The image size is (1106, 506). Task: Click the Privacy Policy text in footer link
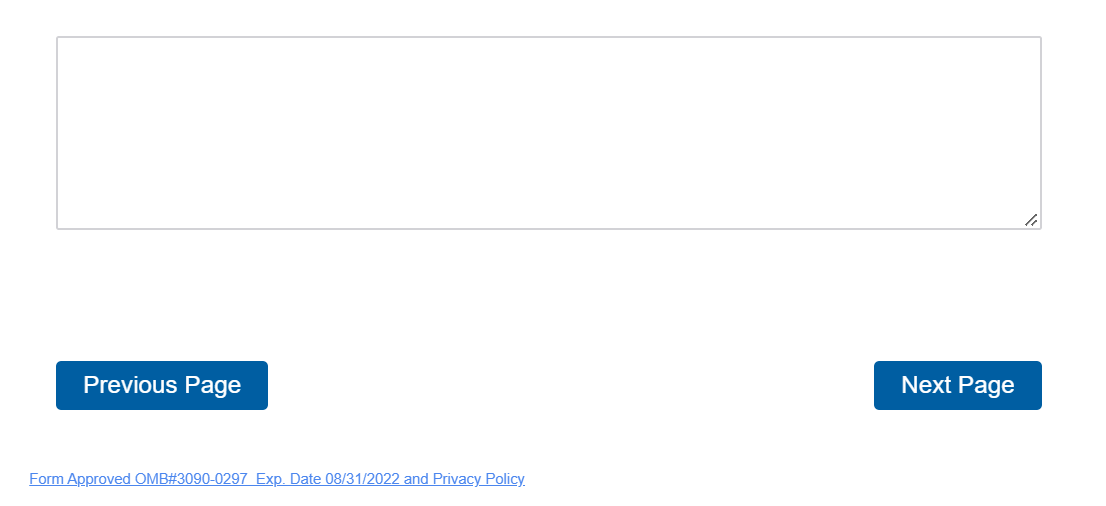pos(478,479)
